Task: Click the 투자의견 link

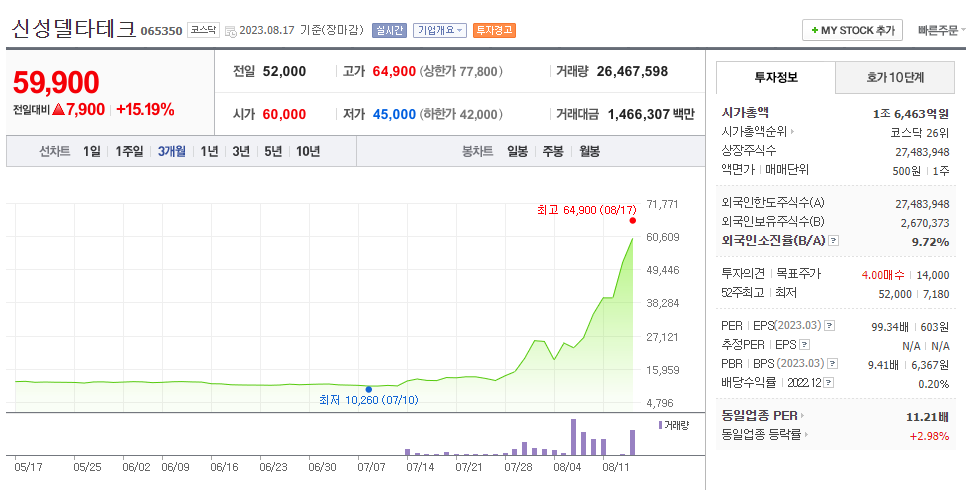Action: coord(743,274)
